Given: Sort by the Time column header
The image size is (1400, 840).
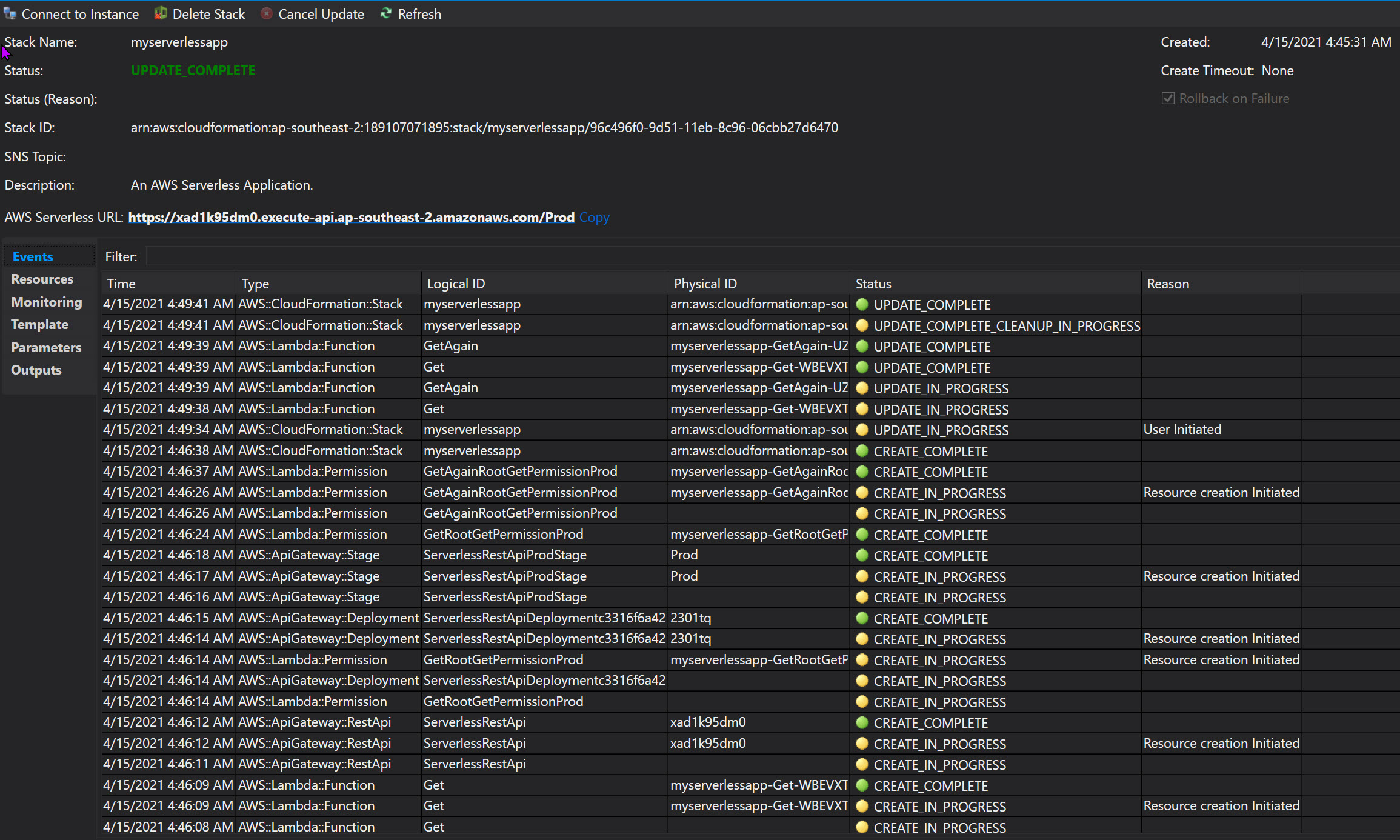Looking at the screenshot, I should tap(168, 284).
